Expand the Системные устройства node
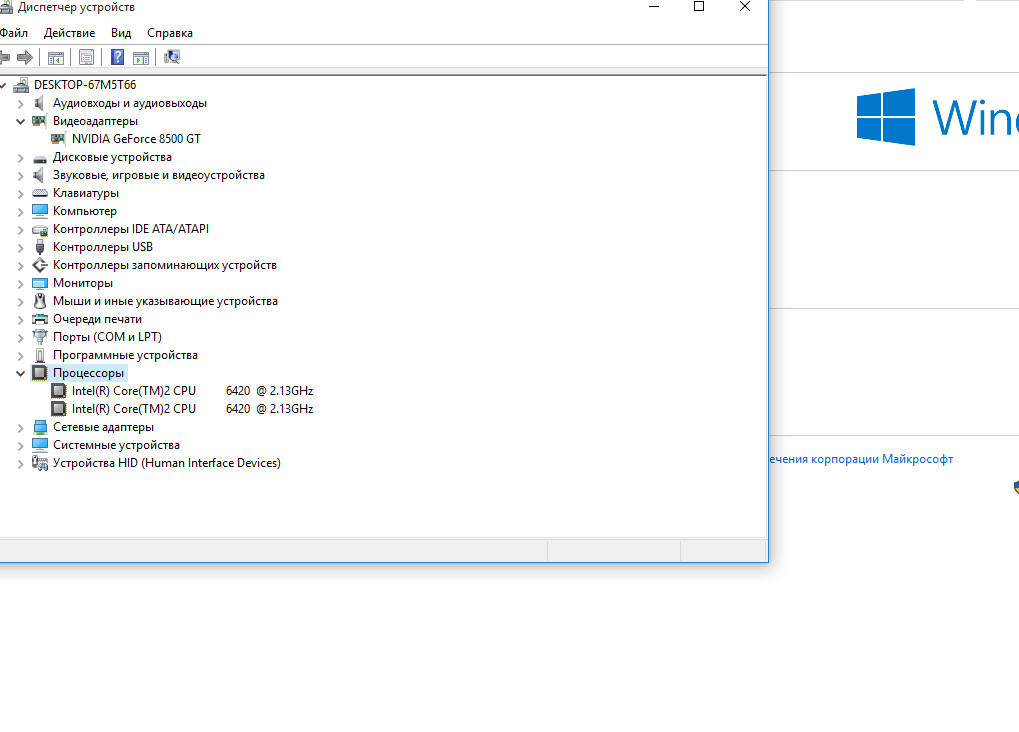Viewport: 1019px width, 732px height. [20, 446]
